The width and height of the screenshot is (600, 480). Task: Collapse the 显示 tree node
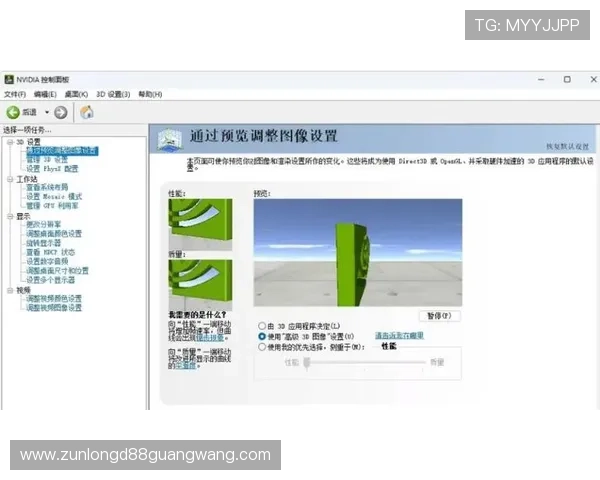(10, 216)
